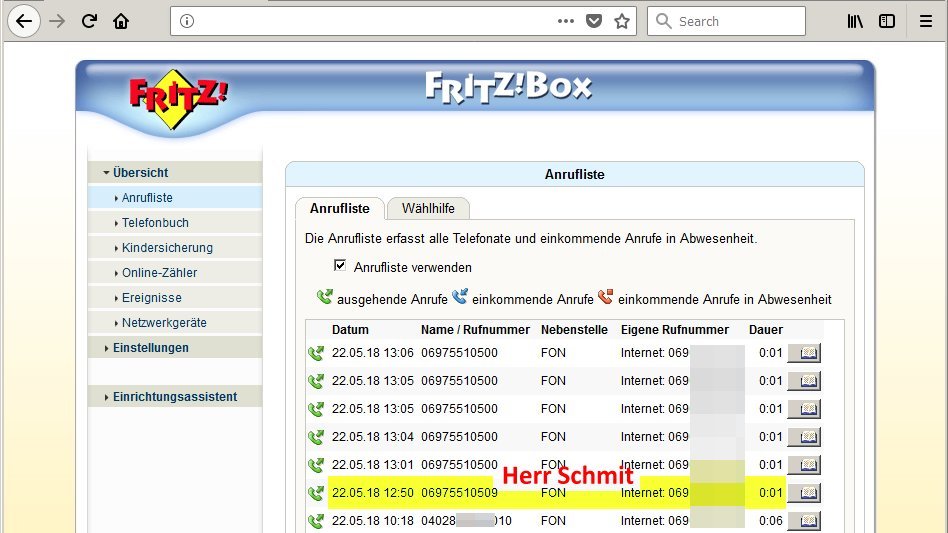Click the Nebenstelle column header

pyautogui.click(x=574, y=330)
